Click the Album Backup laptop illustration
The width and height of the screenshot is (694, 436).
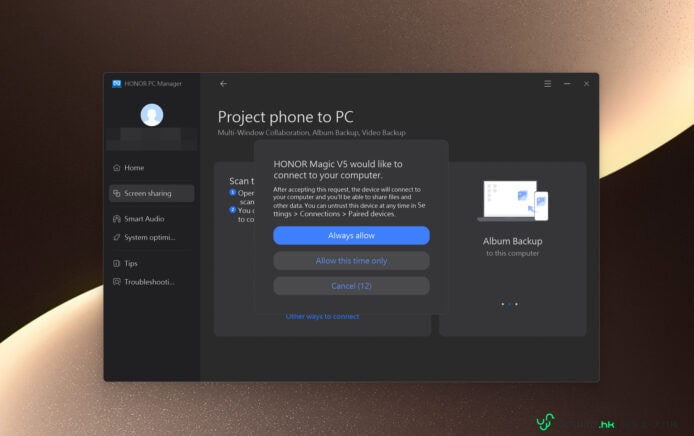pos(513,201)
